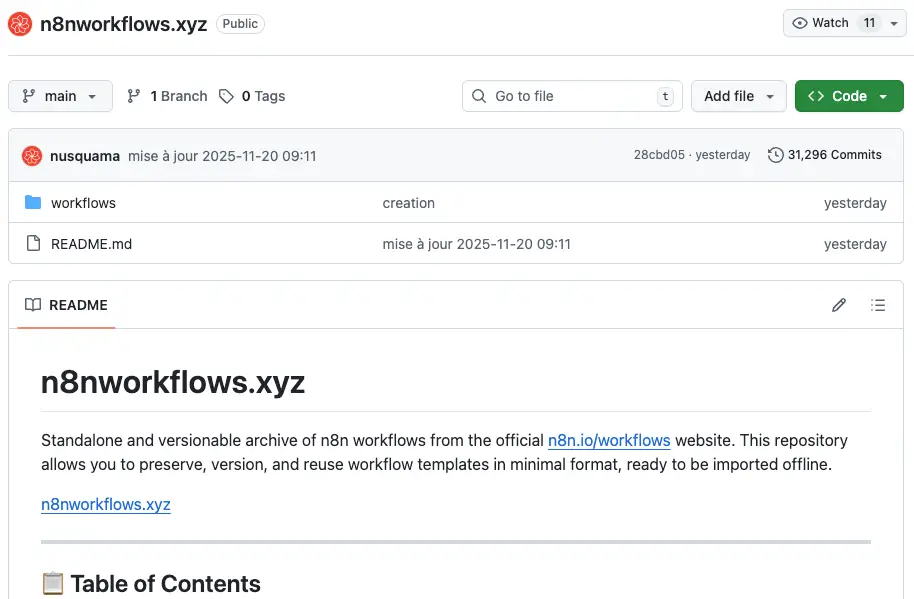Click the commit history clock icon

coord(775,155)
